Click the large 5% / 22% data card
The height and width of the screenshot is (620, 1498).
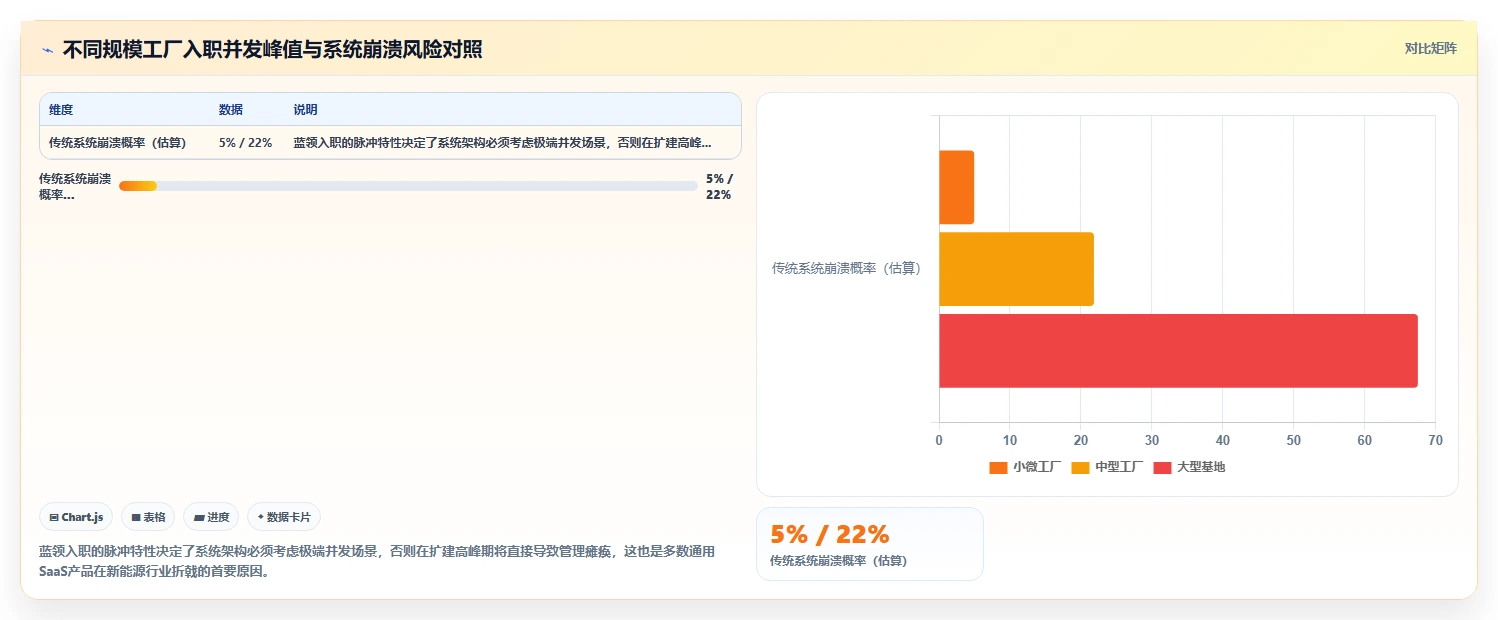[870, 544]
